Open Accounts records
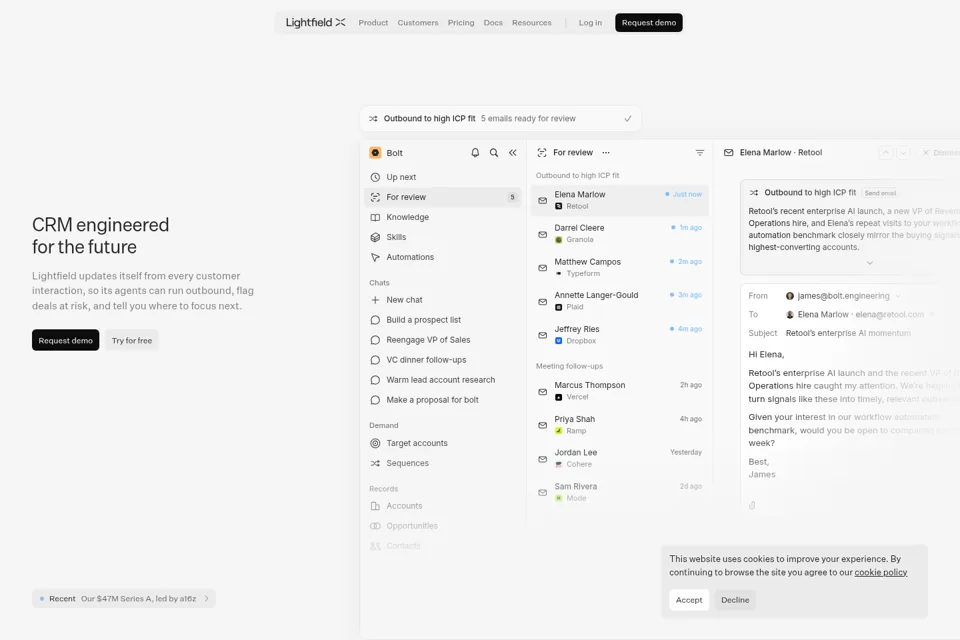The width and height of the screenshot is (960, 640). coord(443,506)
